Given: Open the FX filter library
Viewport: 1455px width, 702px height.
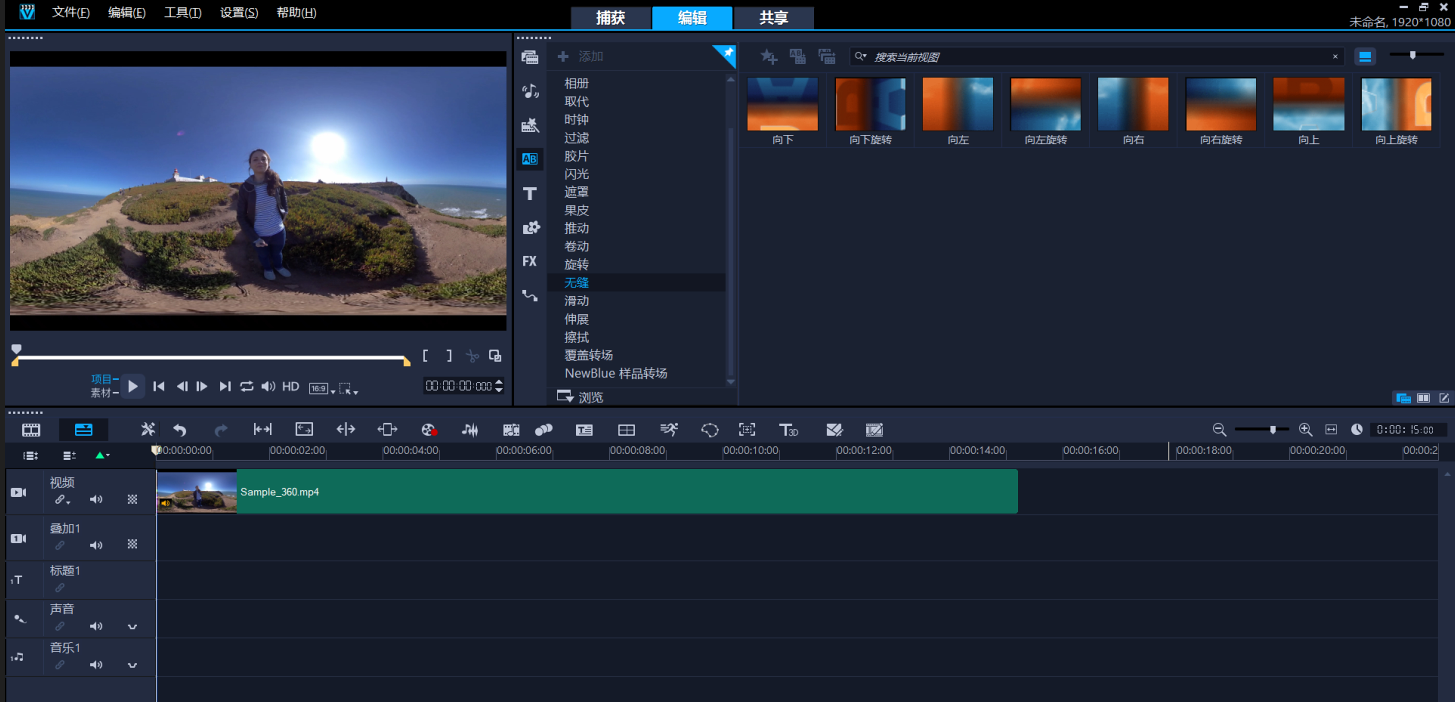Looking at the screenshot, I should [530, 261].
